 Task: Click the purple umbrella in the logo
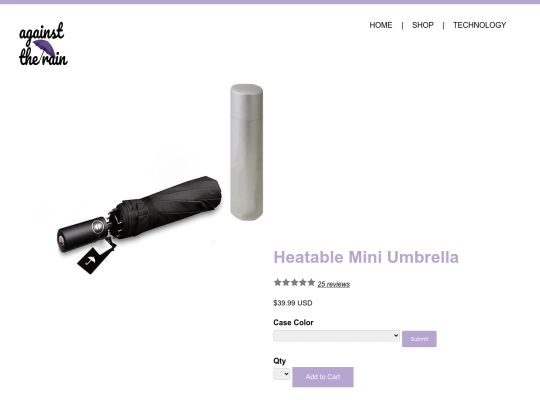click(45, 48)
